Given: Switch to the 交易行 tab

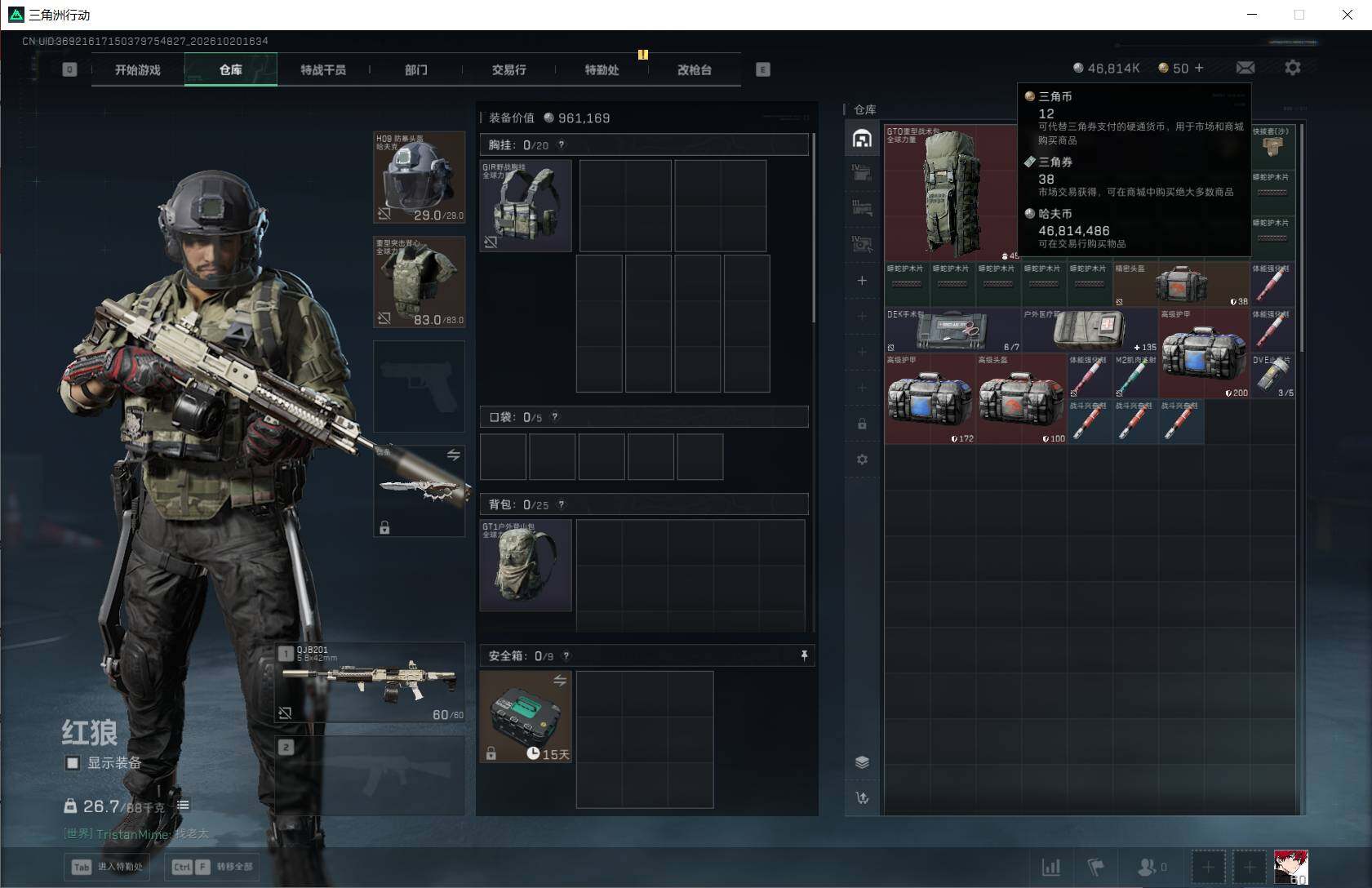Looking at the screenshot, I should pos(508,70).
